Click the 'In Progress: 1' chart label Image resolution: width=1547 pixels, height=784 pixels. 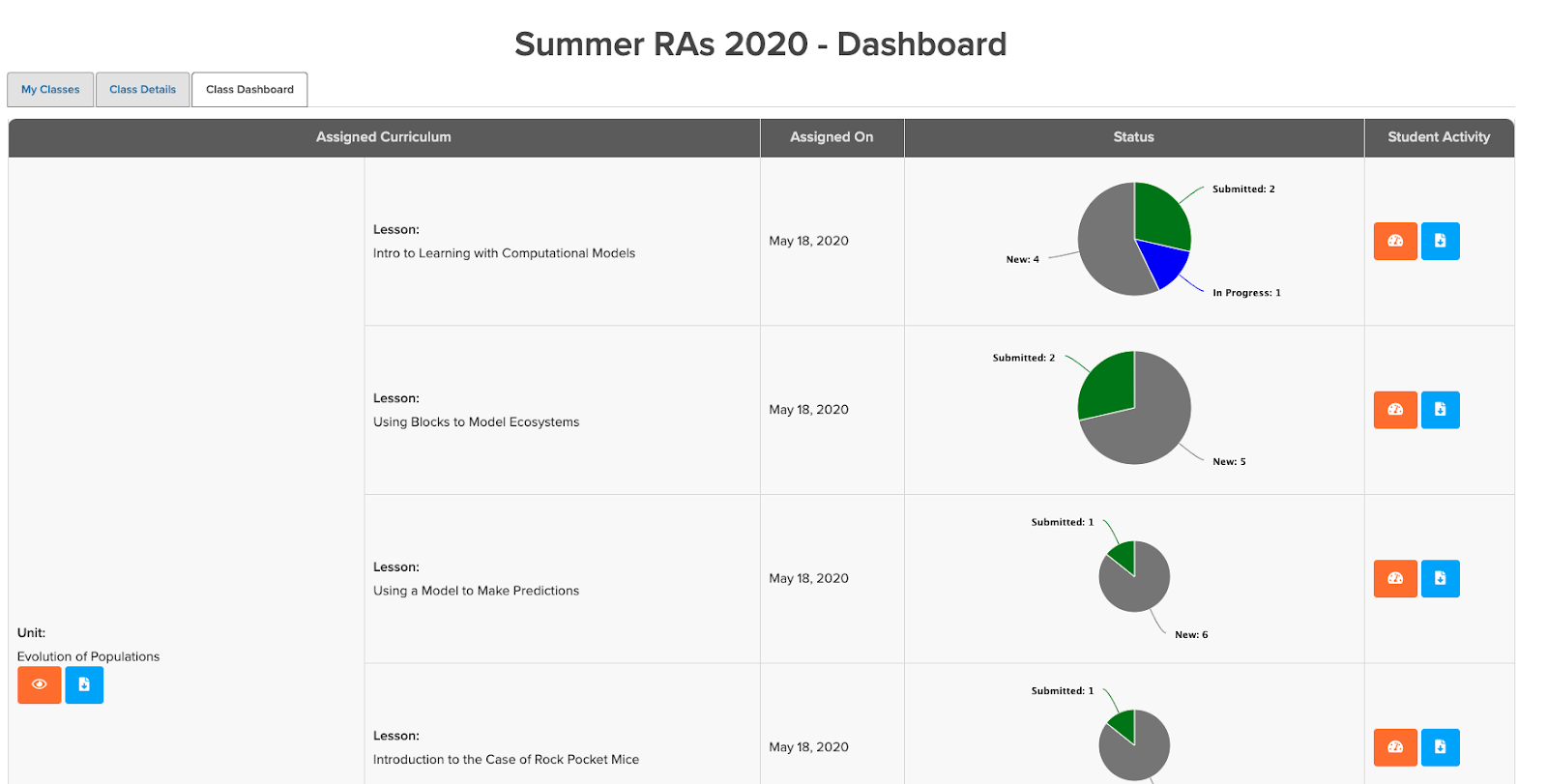tap(1246, 293)
